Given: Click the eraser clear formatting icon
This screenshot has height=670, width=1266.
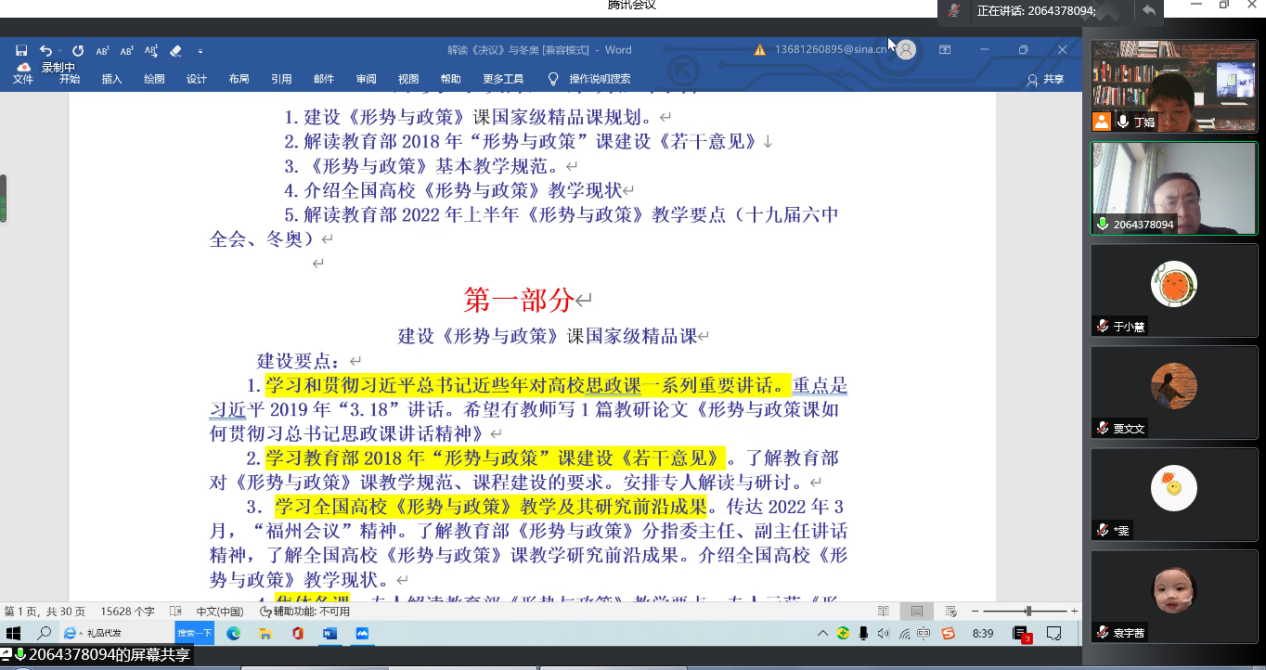Looking at the screenshot, I should [176, 50].
